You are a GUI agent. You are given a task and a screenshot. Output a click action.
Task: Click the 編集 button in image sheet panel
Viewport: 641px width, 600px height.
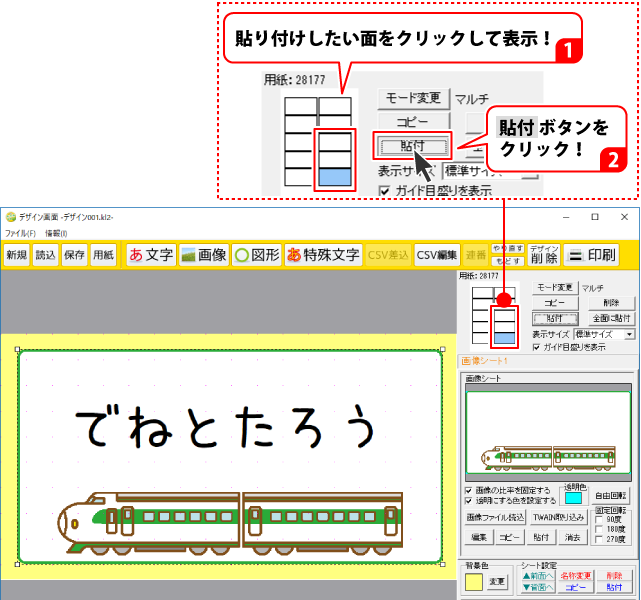coord(479,537)
